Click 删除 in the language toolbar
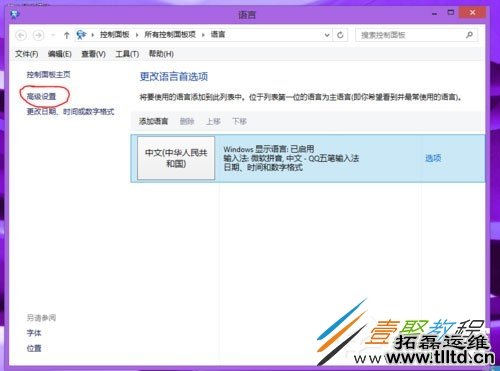Viewport: 500px width, 371px height. (187, 121)
